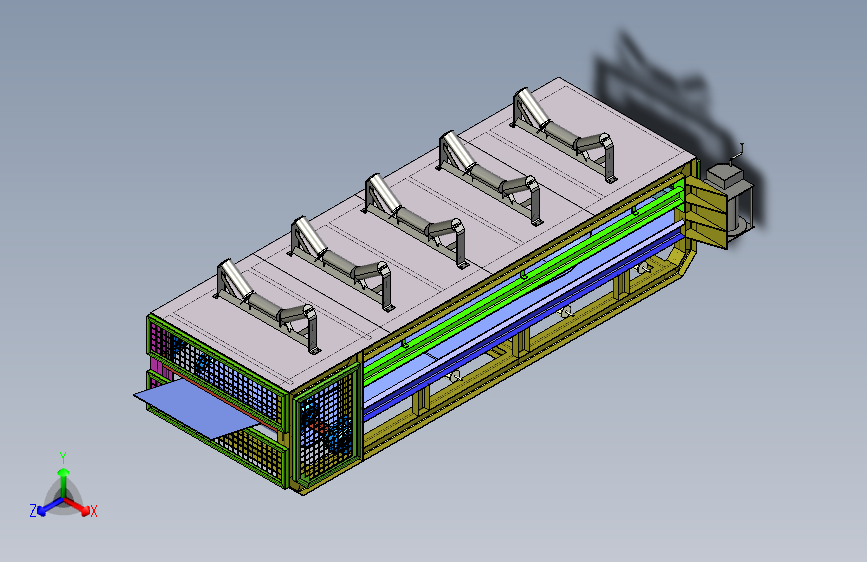The image size is (867, 562).
Task: Click the red X axis arrow of the triad
Action: click(79, 506)
